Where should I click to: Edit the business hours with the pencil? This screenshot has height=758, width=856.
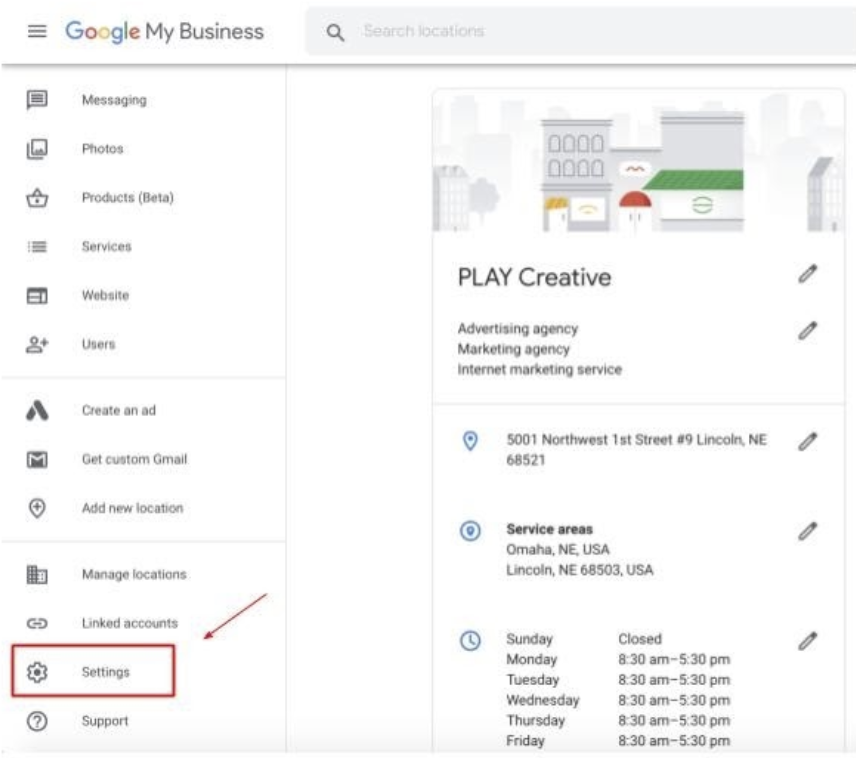[x=807, y=641]
